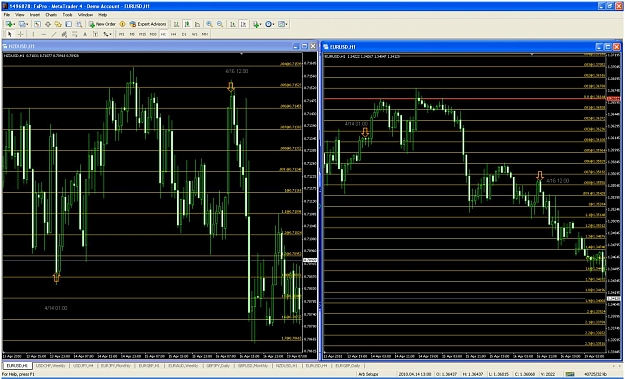
Task: Switch to the USDCHF,Weekly chart tab
Action: point(51,365)
